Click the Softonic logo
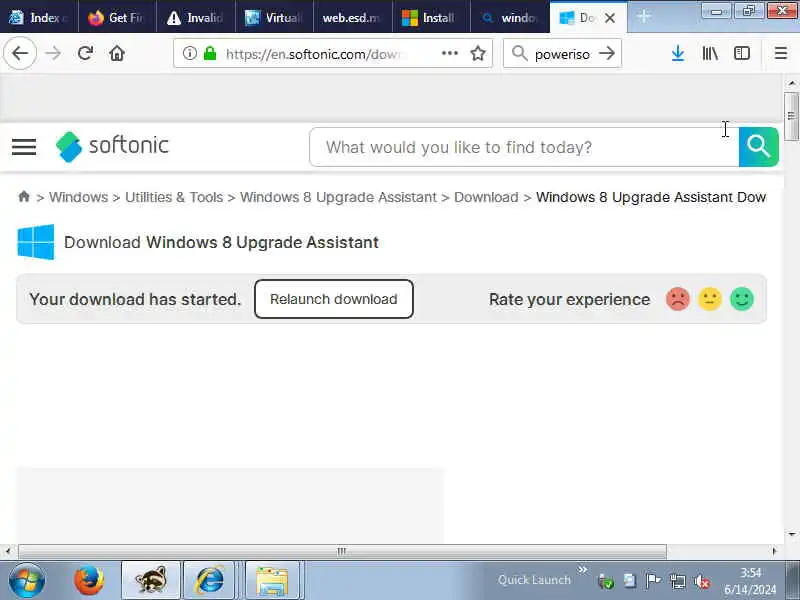Image resolution: width=800 pixels, height=600 pixels. click(112, 146)
